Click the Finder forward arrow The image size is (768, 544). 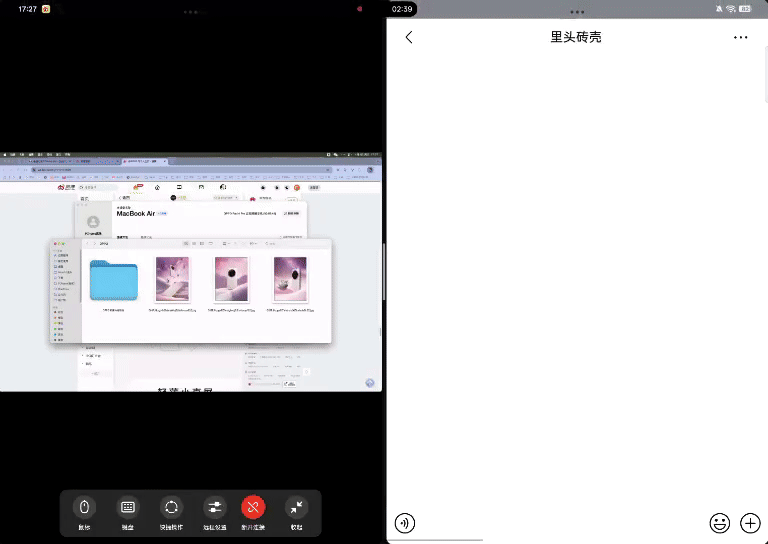[x=95, y=243]
